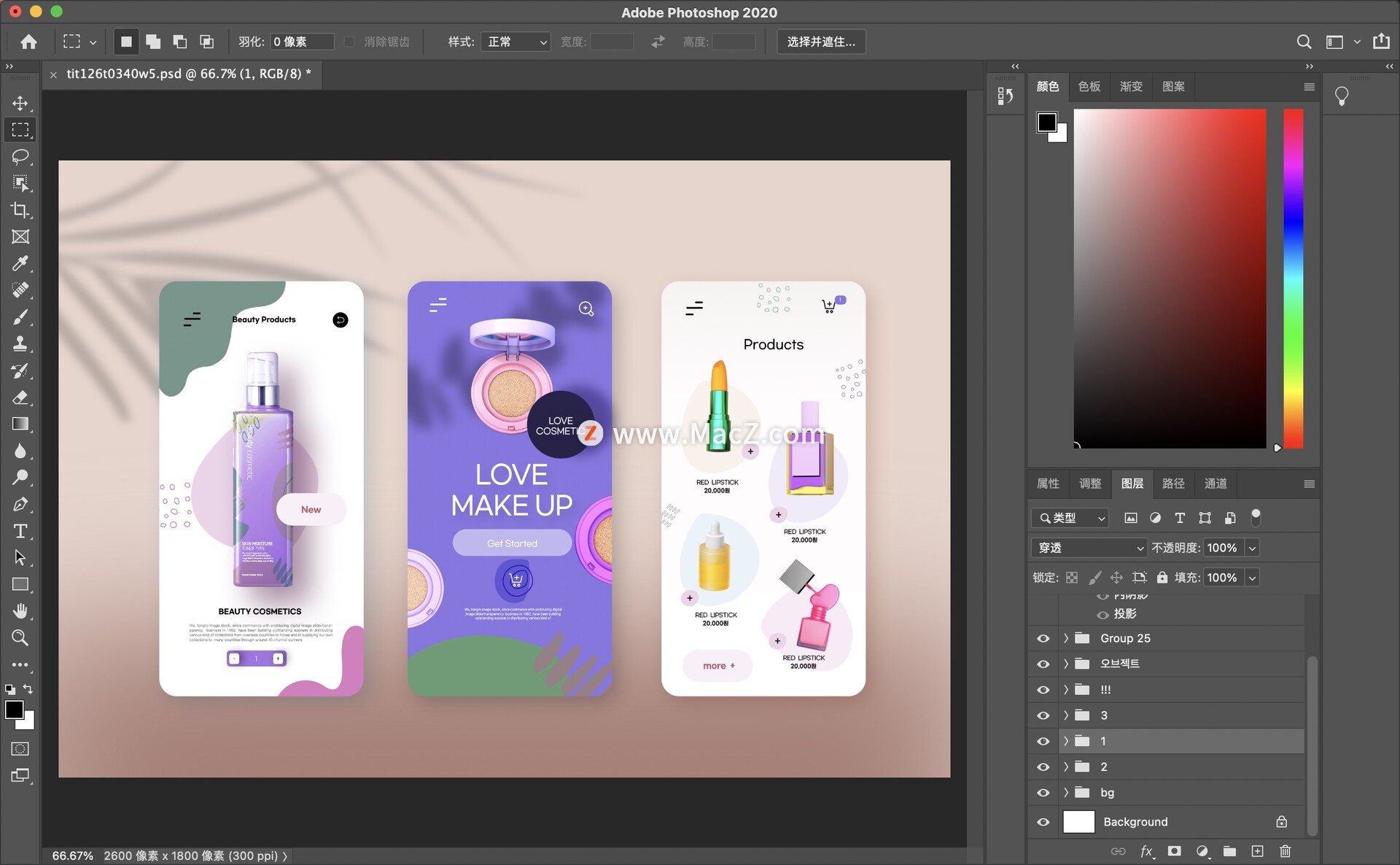The image size is (1400, 865).
Task: Click the add layer style fx icon
Action: click(x=1146, y=851)
